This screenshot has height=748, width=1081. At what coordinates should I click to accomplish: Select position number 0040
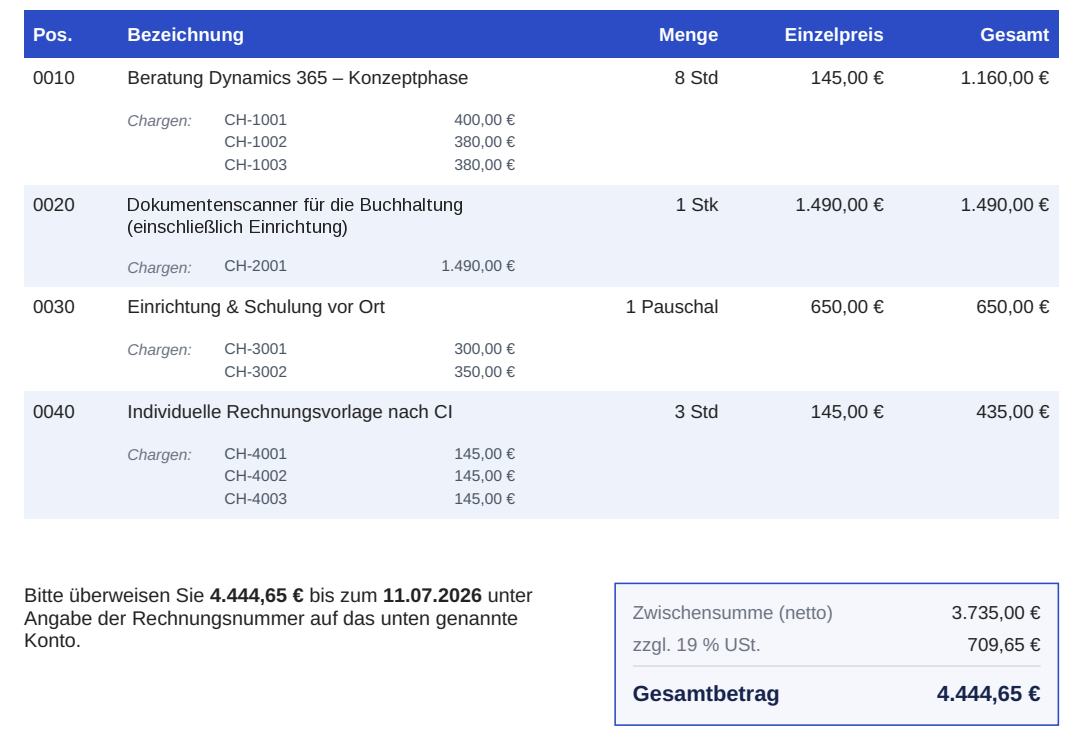click(x=54, y=412)
